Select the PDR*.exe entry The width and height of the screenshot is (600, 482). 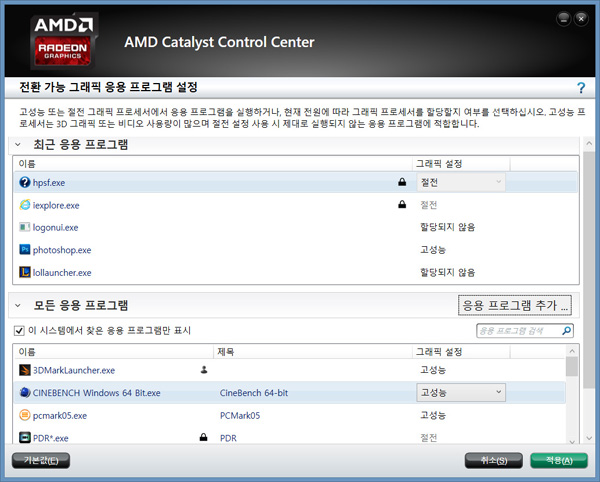click(x=51, y=438)
